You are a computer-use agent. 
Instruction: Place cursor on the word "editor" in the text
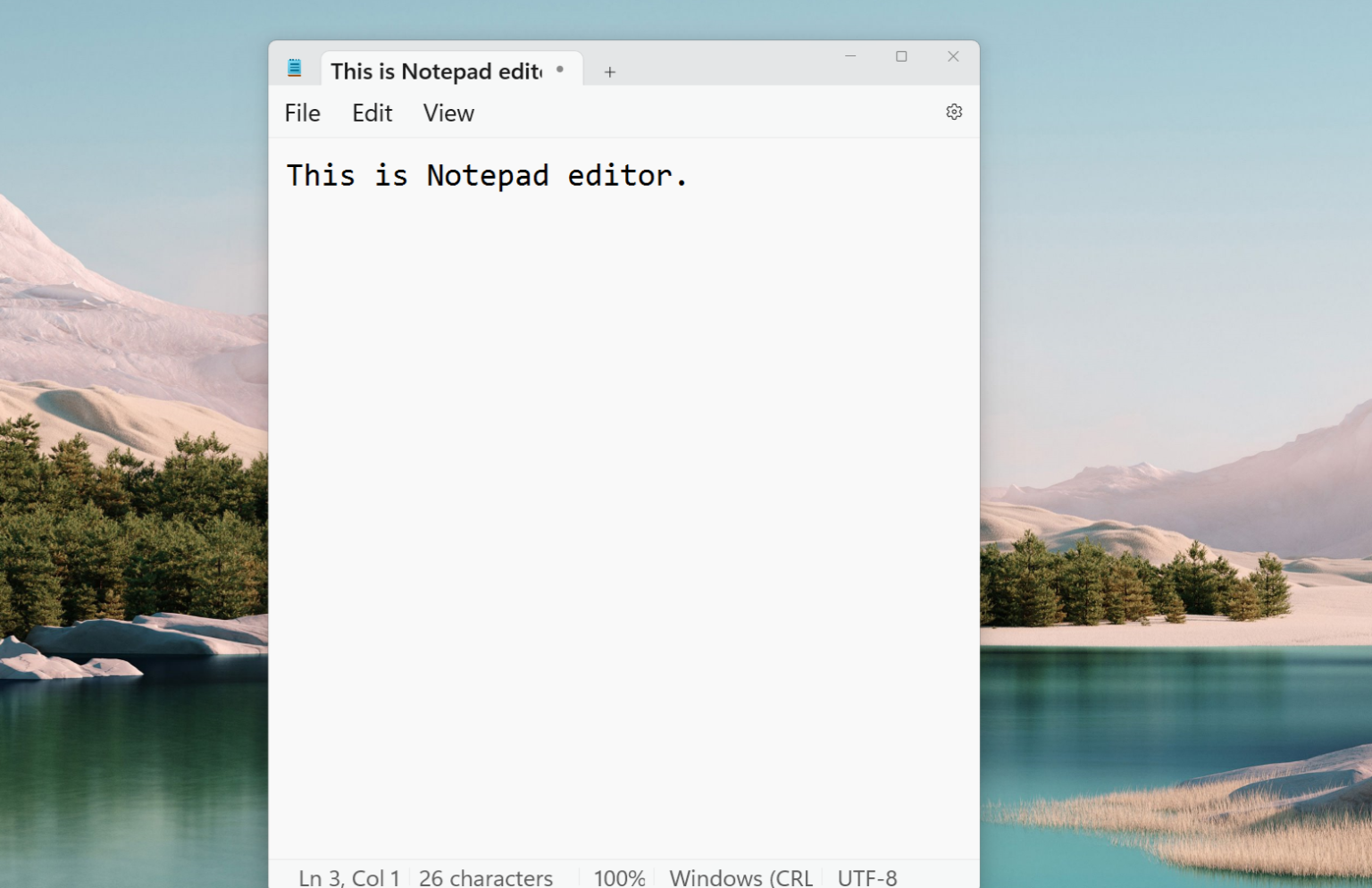(x=619, y=176)
